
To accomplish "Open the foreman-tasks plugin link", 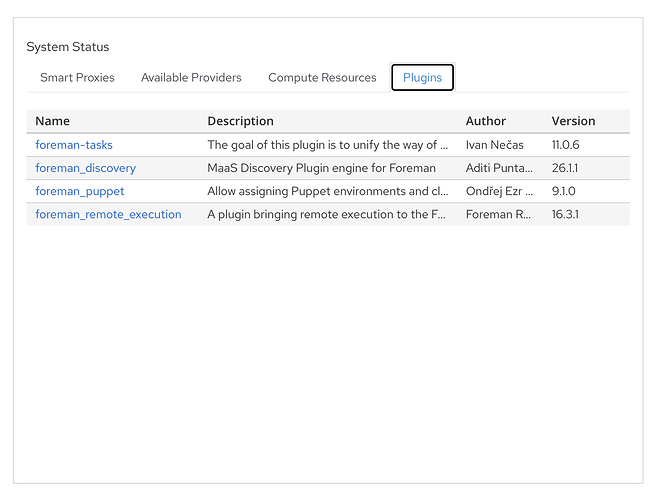I will pyautogui.click(x=74, y=145).
